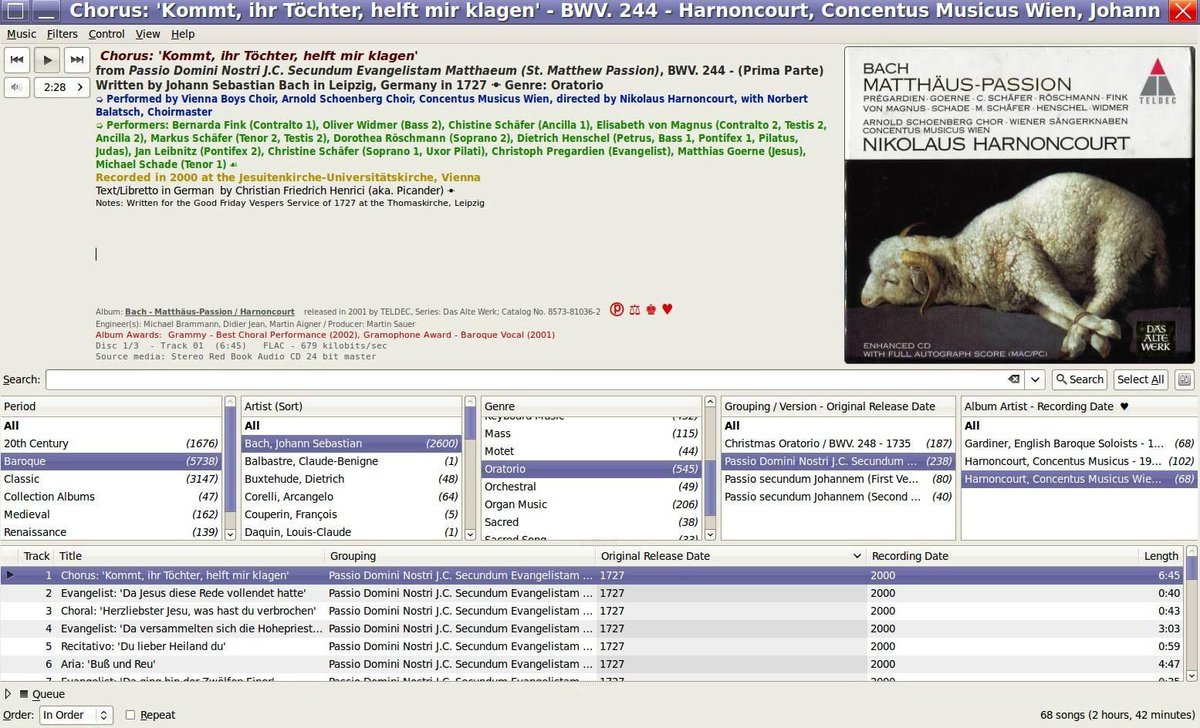Screen dimensions: 1200x728
Task: Select 'Daquin, Louis-Claude' artist
Action: (x=352, y=533)
